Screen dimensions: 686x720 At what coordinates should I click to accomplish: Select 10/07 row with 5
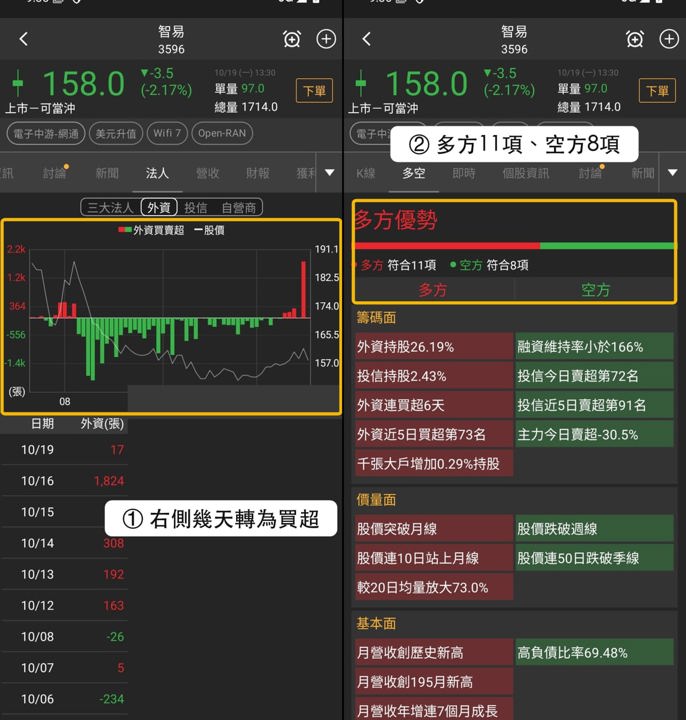64,668
